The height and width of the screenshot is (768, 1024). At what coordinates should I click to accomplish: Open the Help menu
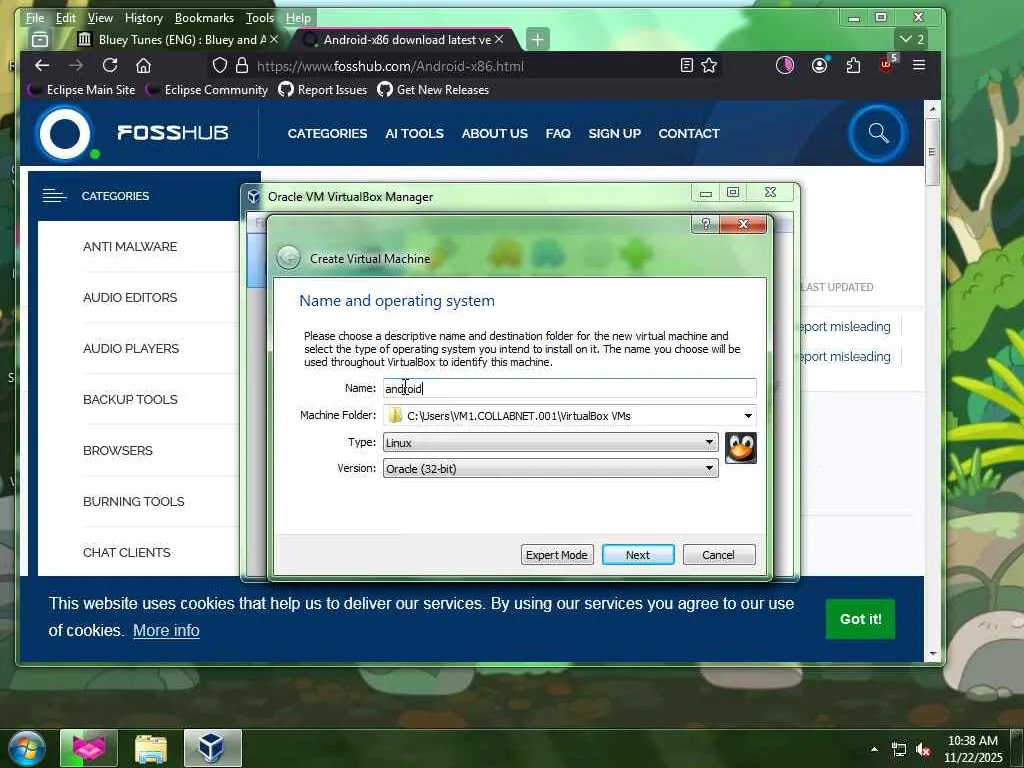pyautogui.click(x=298, y=18)
